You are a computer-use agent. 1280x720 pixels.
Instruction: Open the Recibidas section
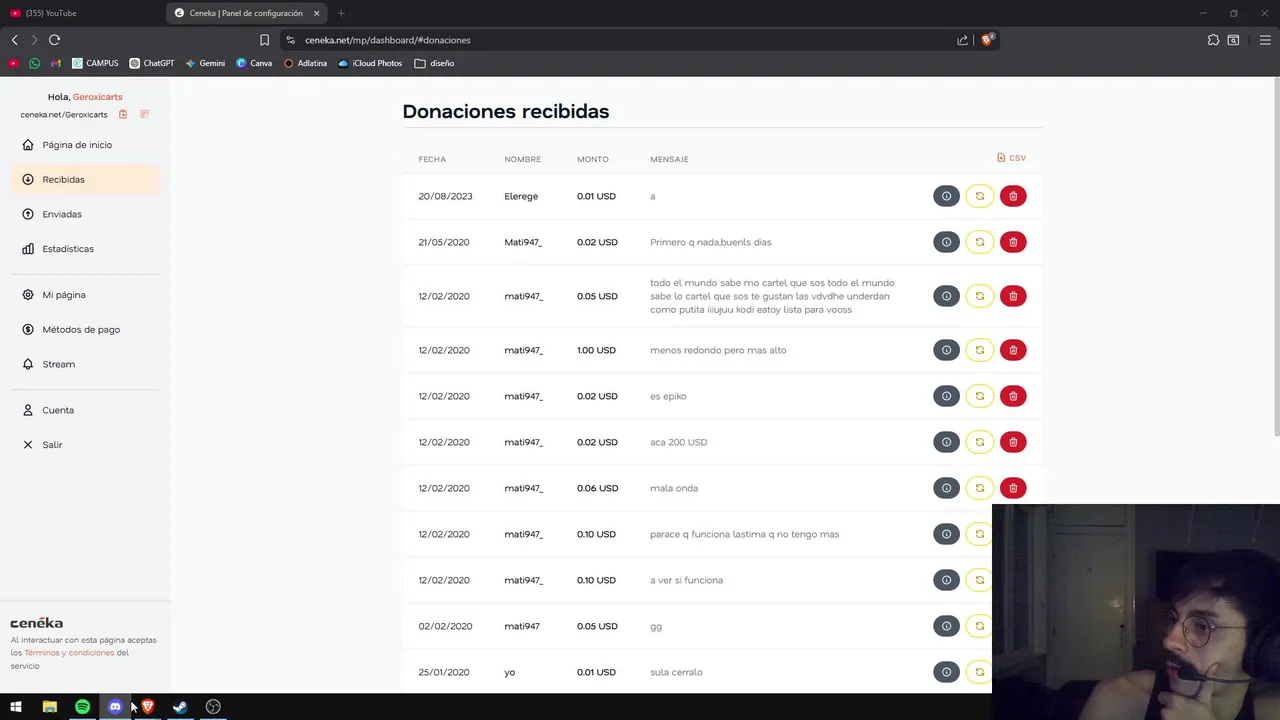[x=85, y=180]
